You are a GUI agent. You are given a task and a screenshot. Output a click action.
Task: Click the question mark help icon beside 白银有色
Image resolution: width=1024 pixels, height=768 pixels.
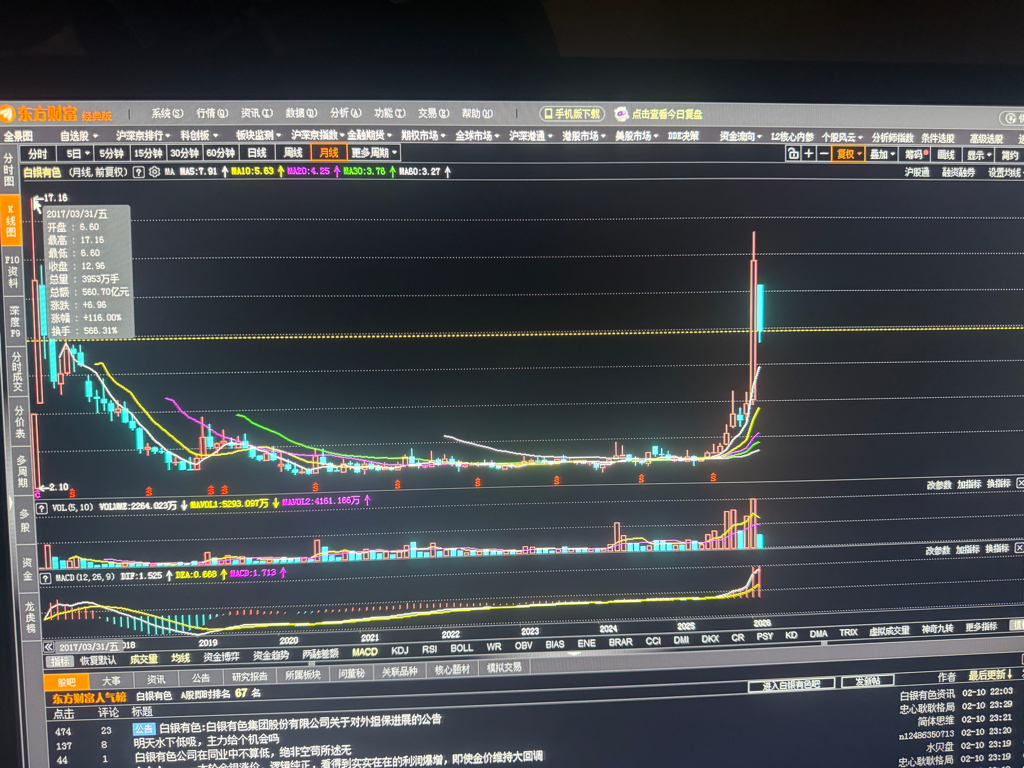tap(138, 172)
